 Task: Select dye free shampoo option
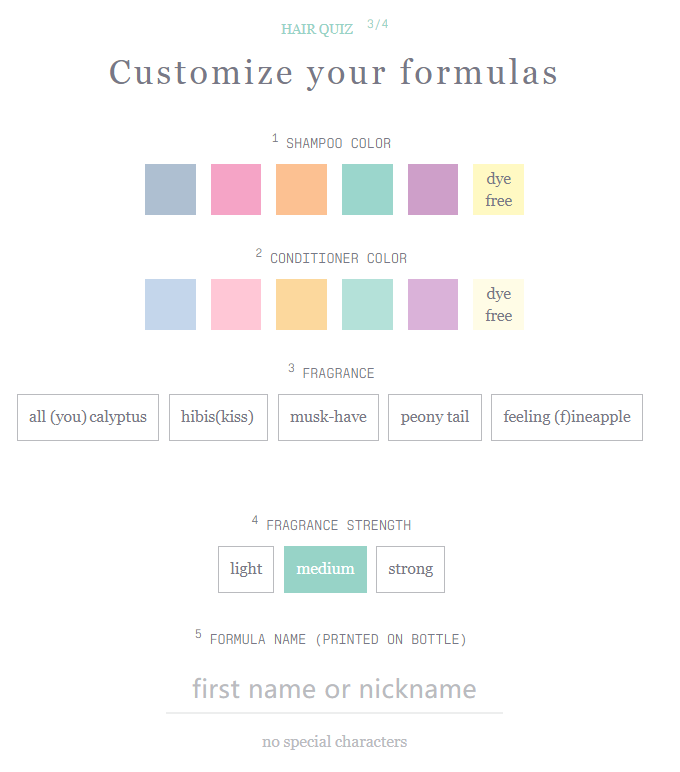pos(498,189)
